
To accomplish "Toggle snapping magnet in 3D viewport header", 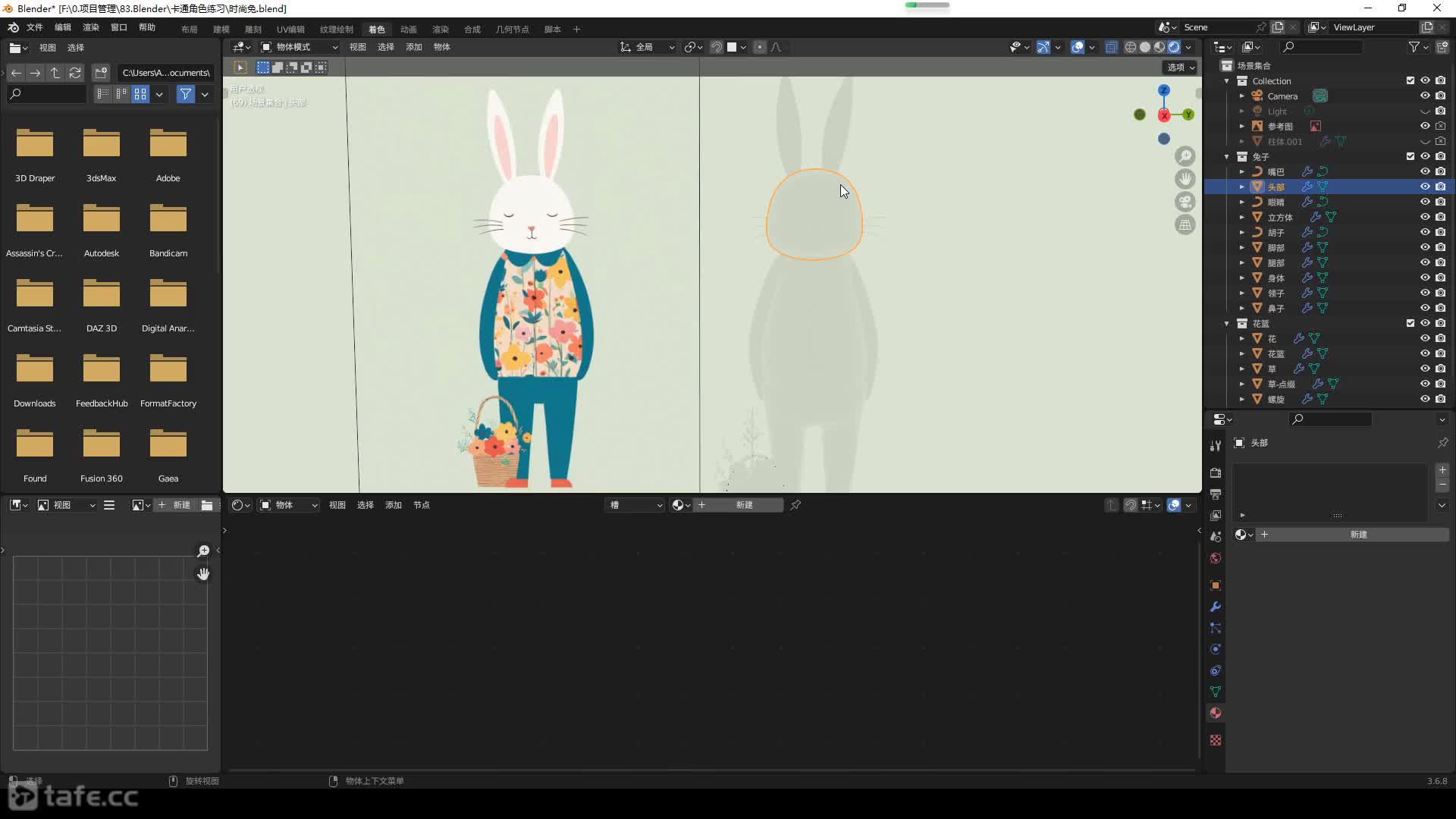I will coord(717,47).
